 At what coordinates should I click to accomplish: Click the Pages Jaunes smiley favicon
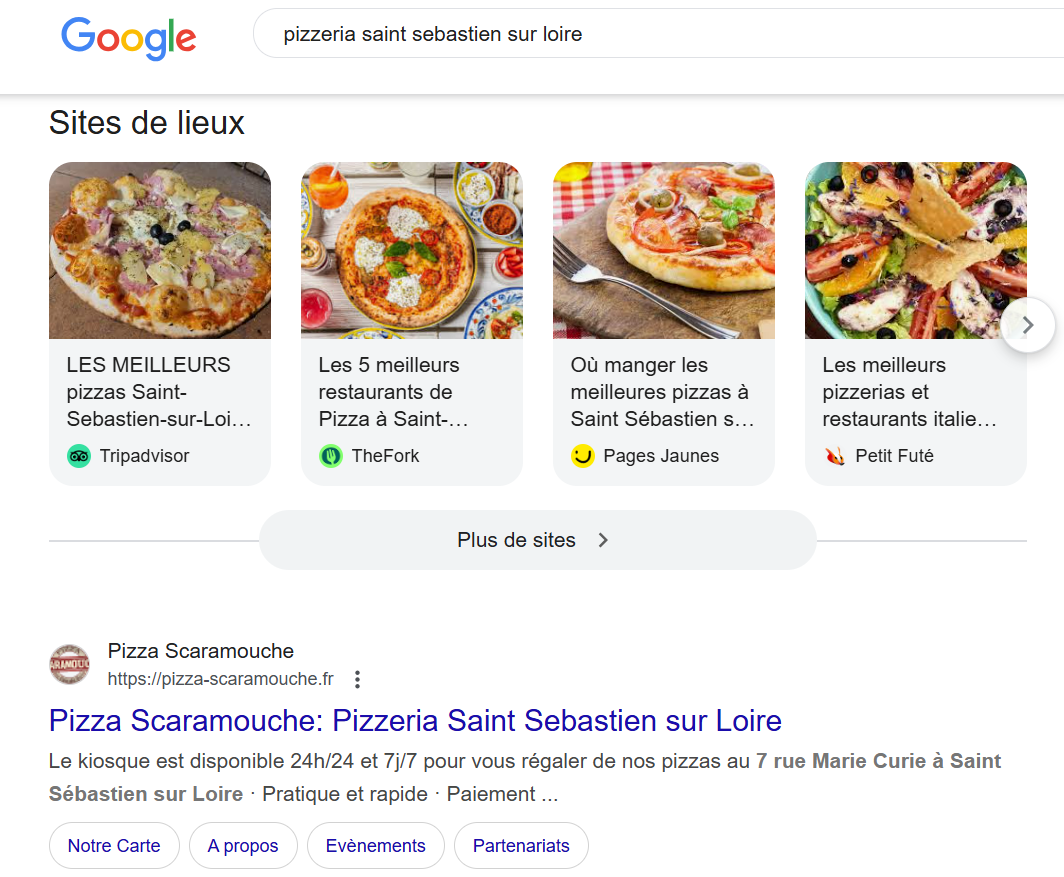click(x=581, y=456)
